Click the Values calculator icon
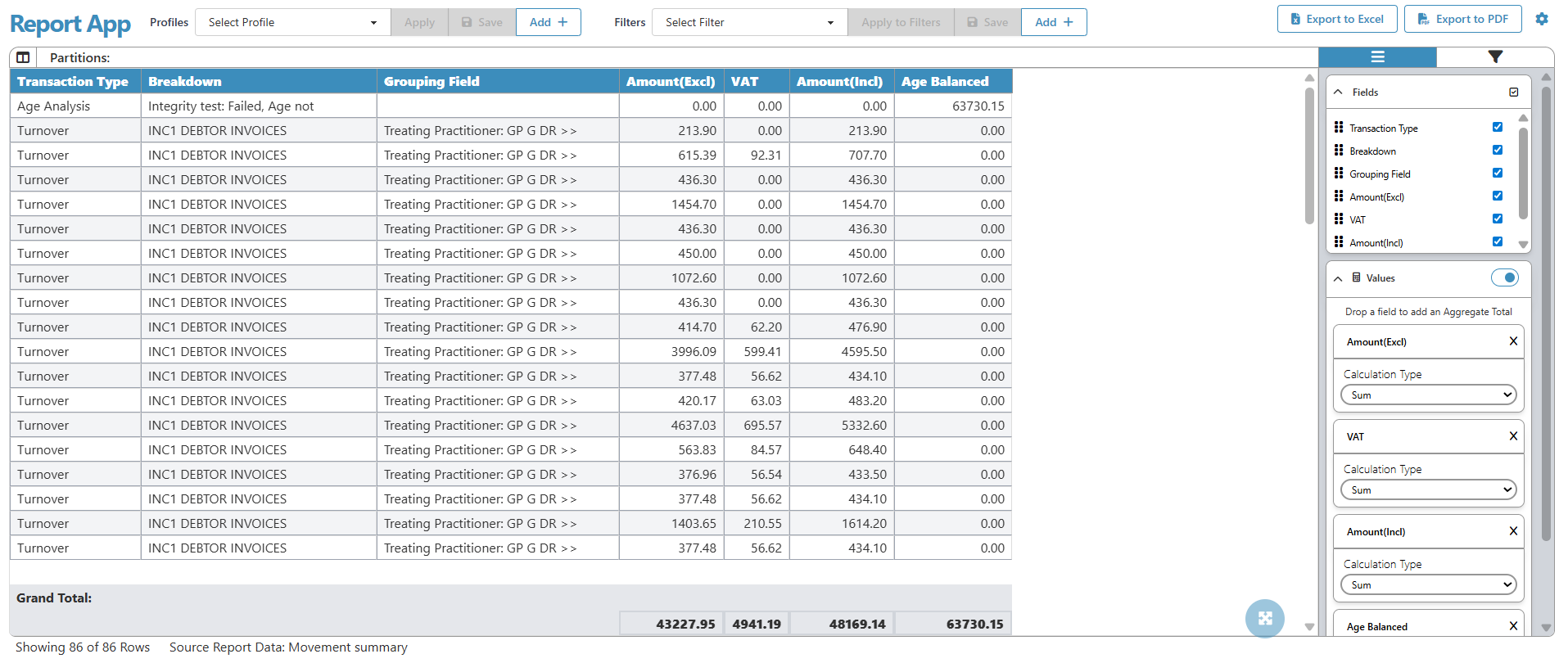 [x=1357, y=277]
